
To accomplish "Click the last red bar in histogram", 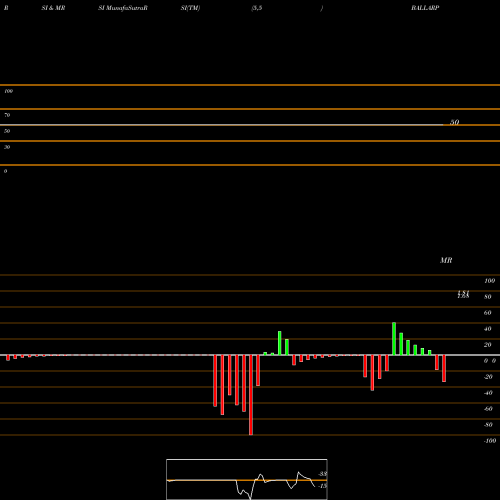I will point(444,368).
